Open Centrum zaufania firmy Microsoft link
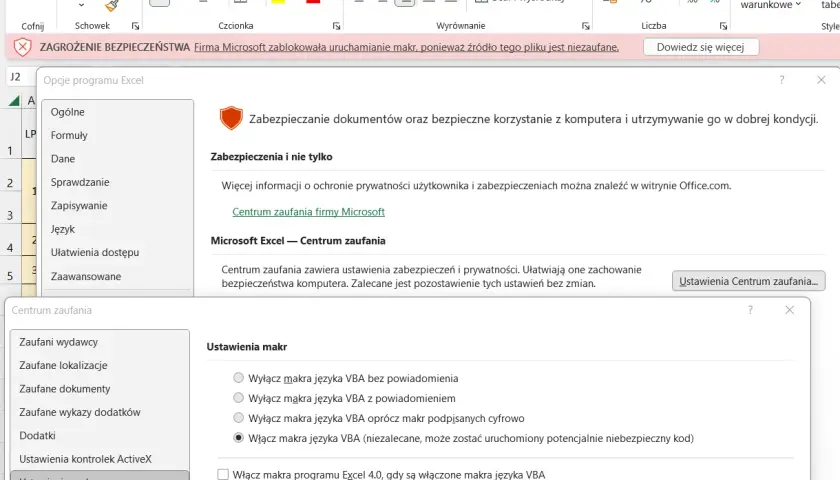 click(x=309, y=212)
